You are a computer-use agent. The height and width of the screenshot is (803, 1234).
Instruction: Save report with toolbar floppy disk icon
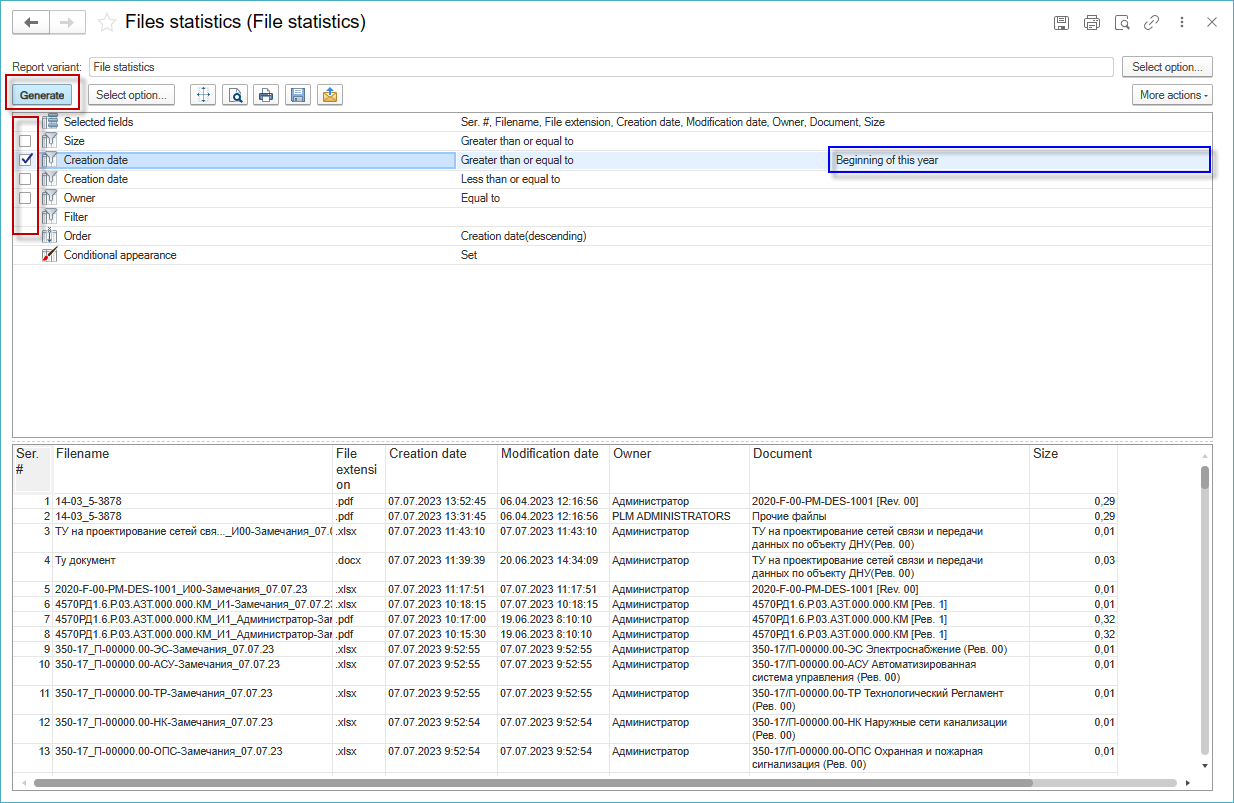pyautogui.click(x=297, y=95)
